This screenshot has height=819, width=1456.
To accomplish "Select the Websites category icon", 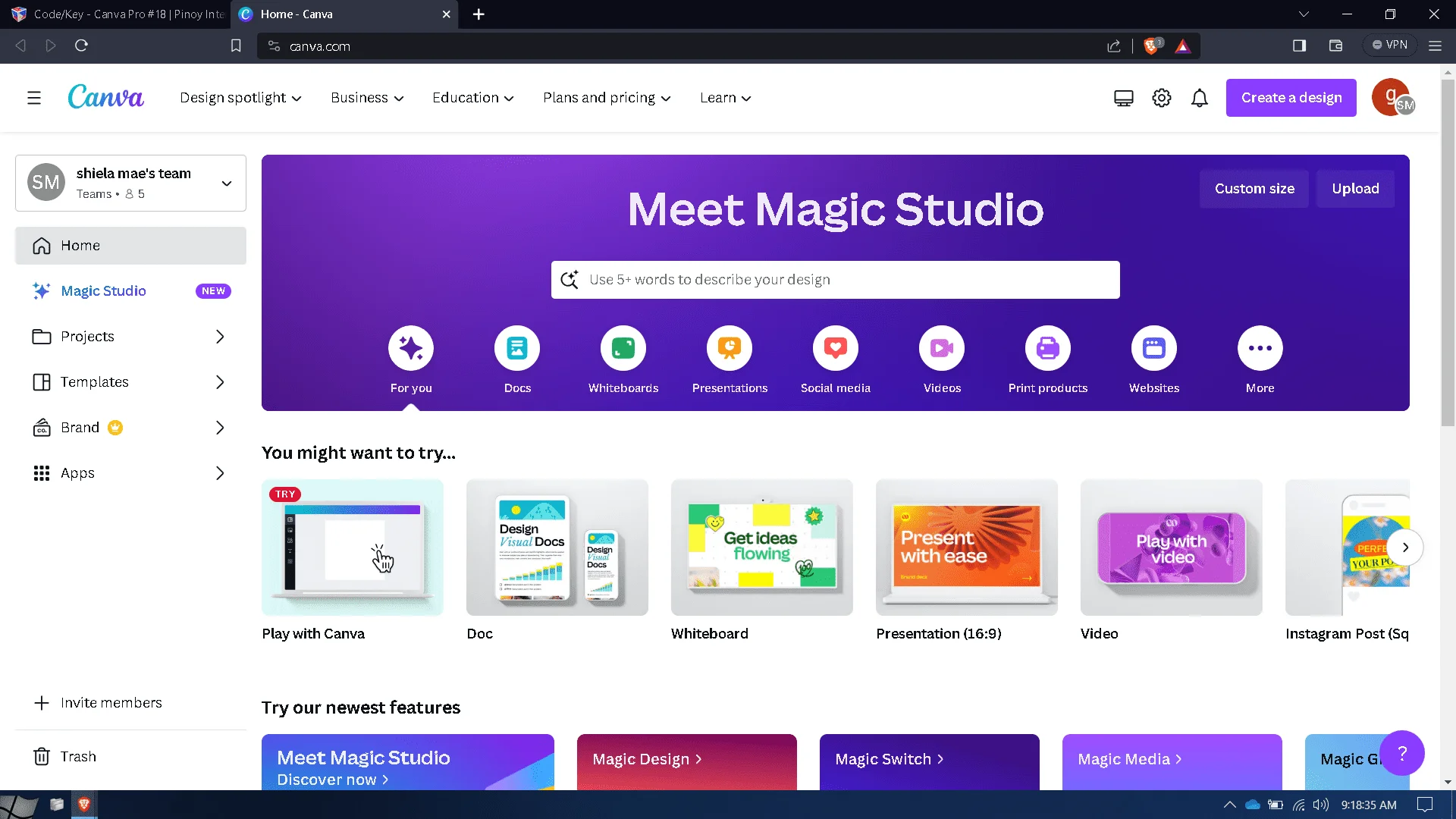I will pos(1154,348).
